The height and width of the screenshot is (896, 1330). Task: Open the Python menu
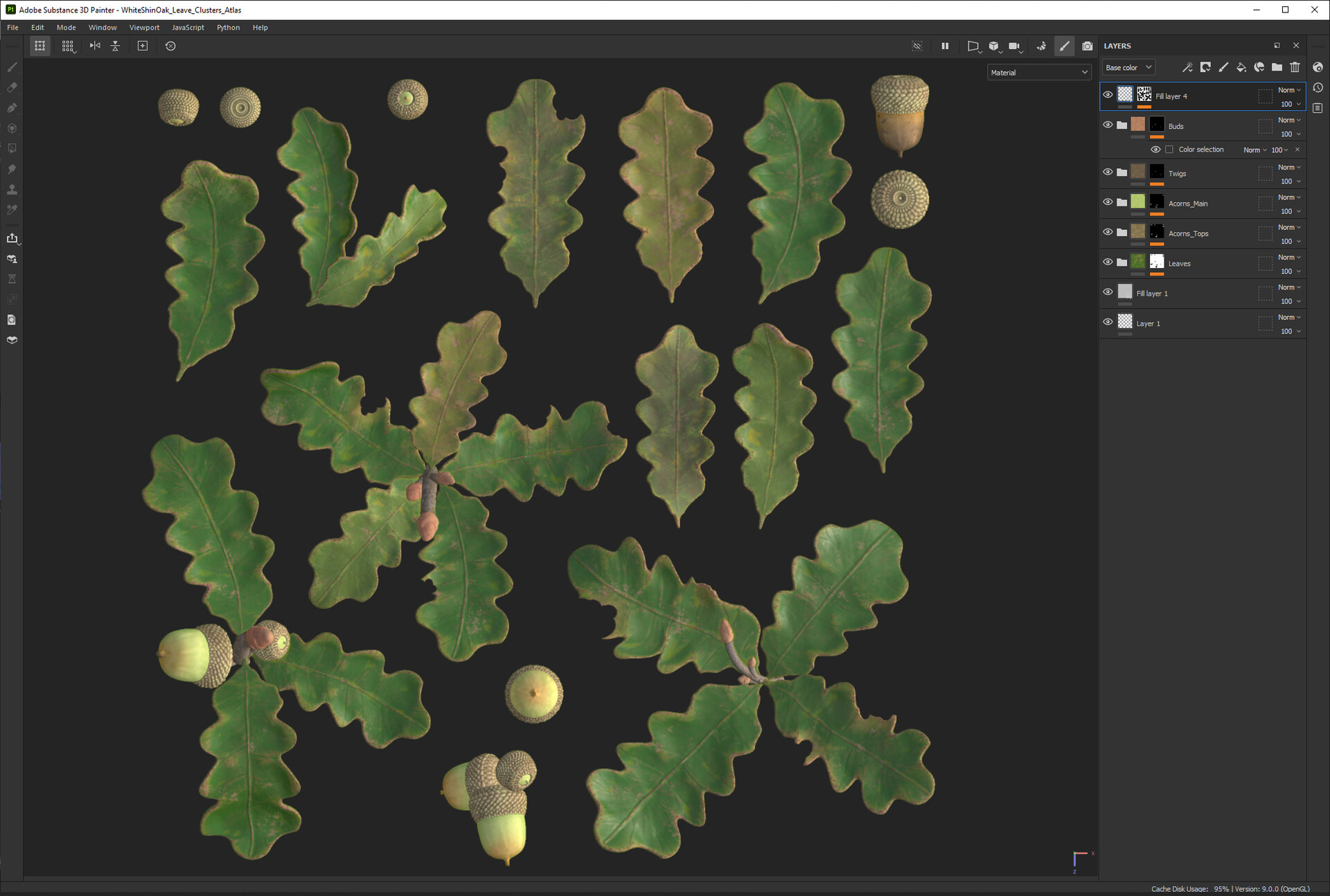click(x=228, y=28)
